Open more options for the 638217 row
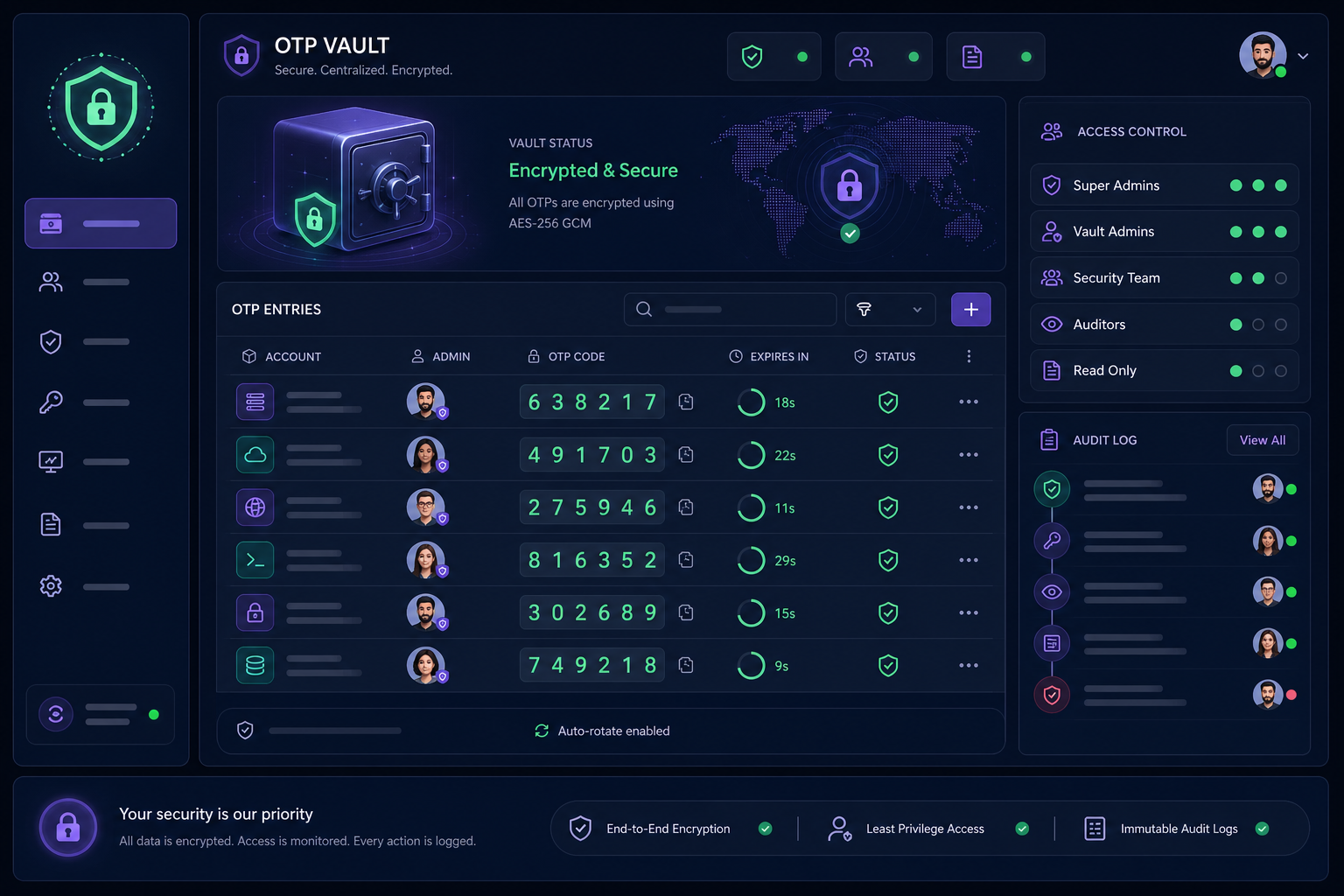Image resolution: width=1344 pixels, height=896 pixels. pos(969,402)
